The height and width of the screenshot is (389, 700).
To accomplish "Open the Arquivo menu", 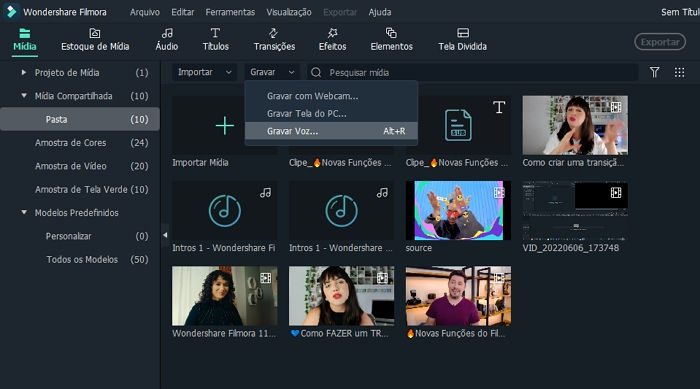I will pyautogui.click(x=145, y=12).
